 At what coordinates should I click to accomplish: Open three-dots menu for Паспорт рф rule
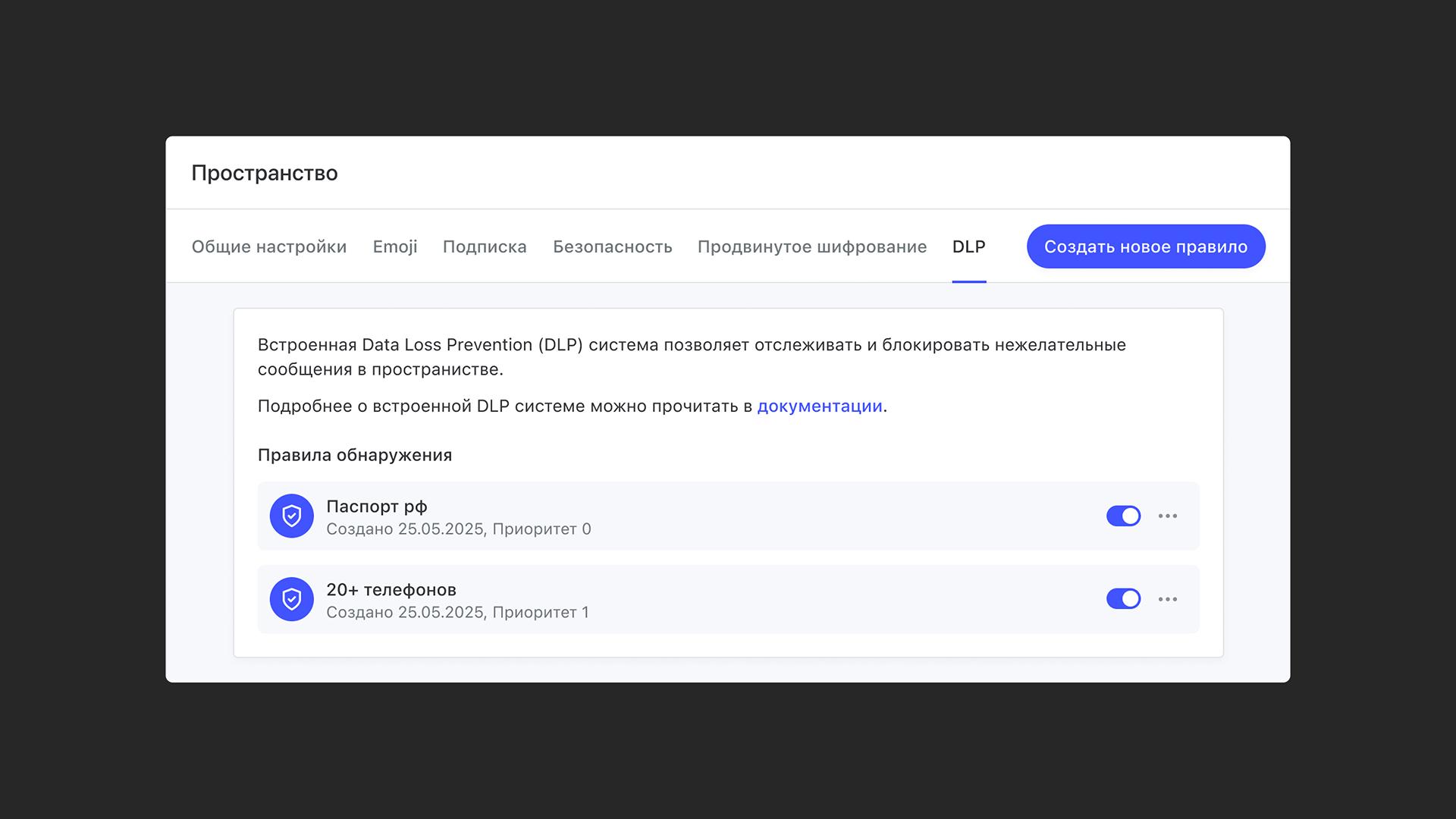[1167, 516]
